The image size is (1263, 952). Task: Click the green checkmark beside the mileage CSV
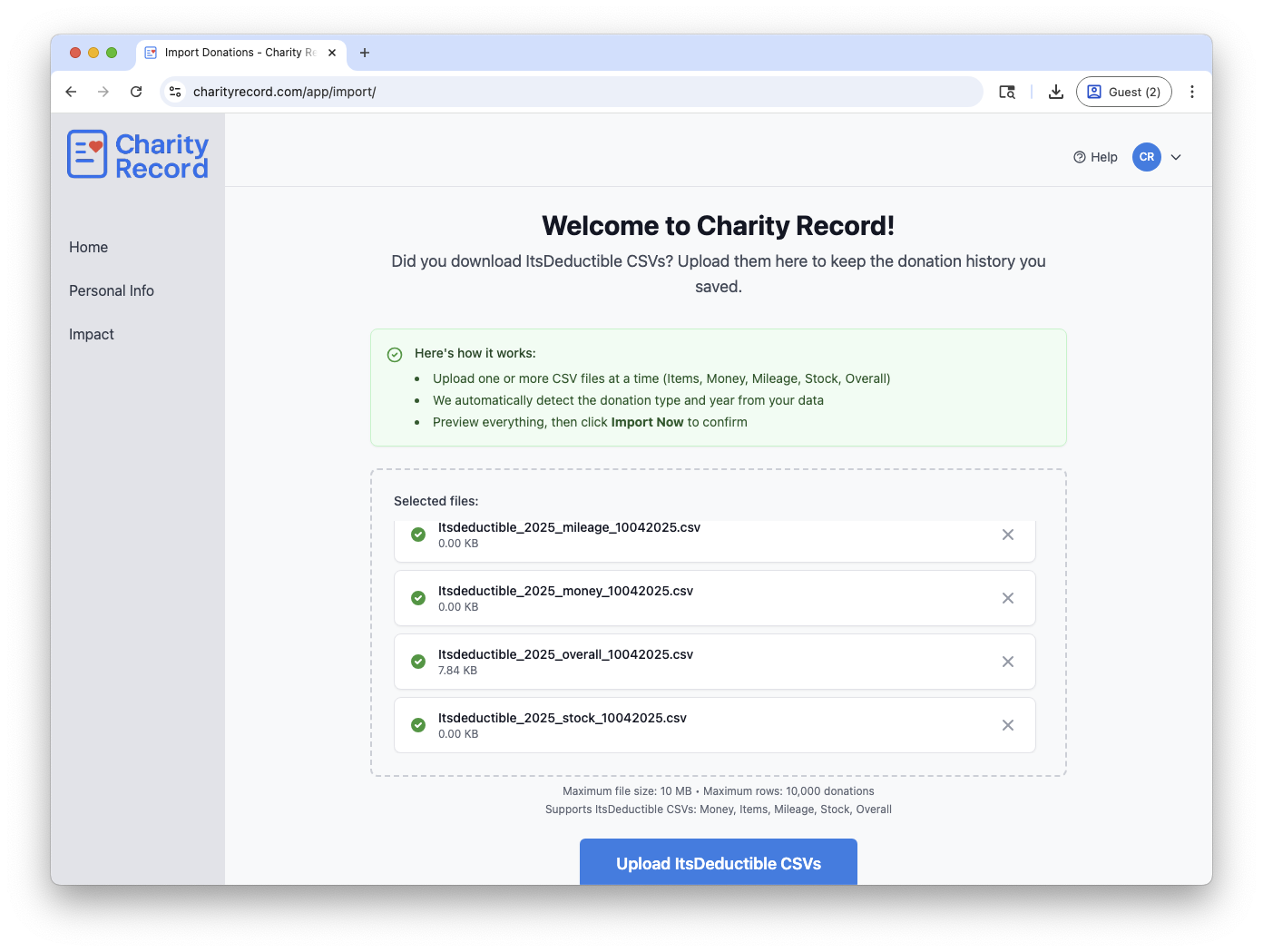pos(418,535)
